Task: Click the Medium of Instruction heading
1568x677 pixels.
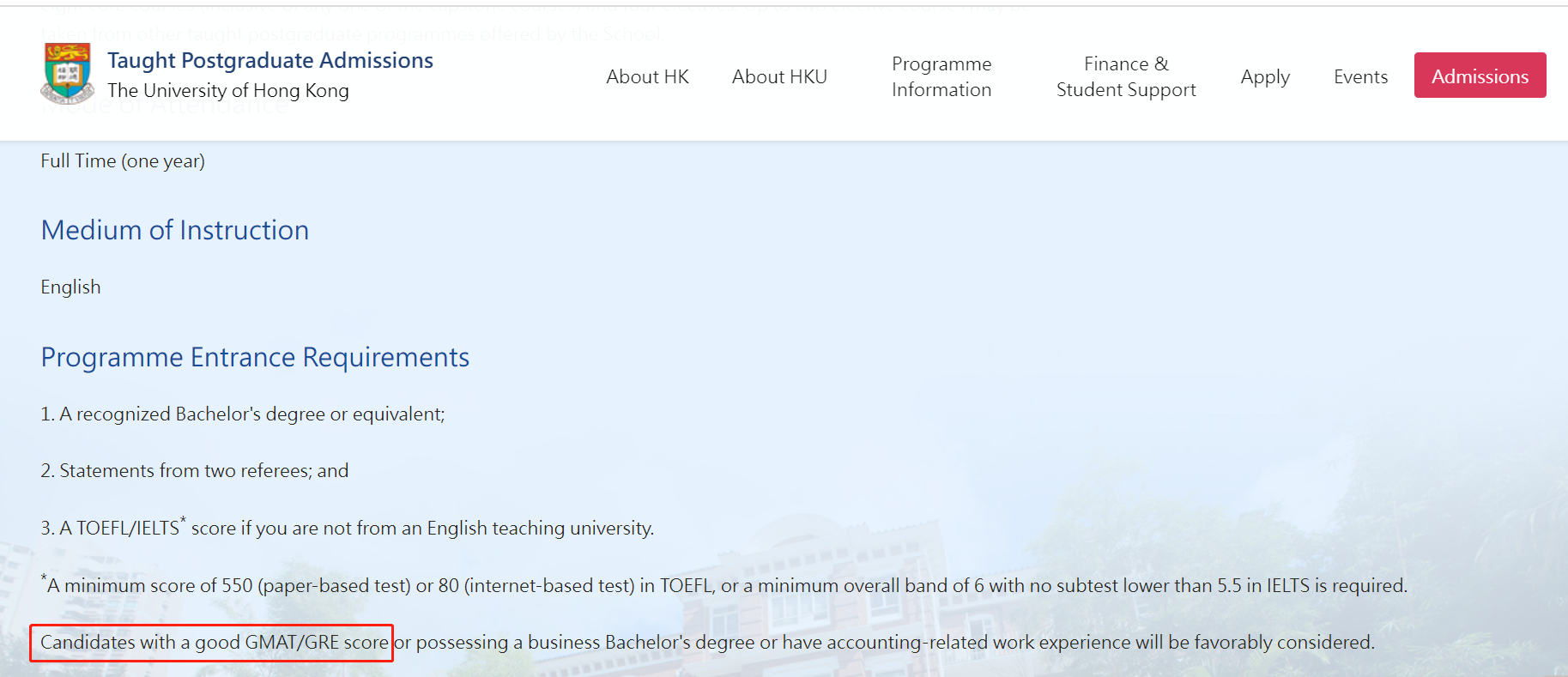Action: [175, 231]
